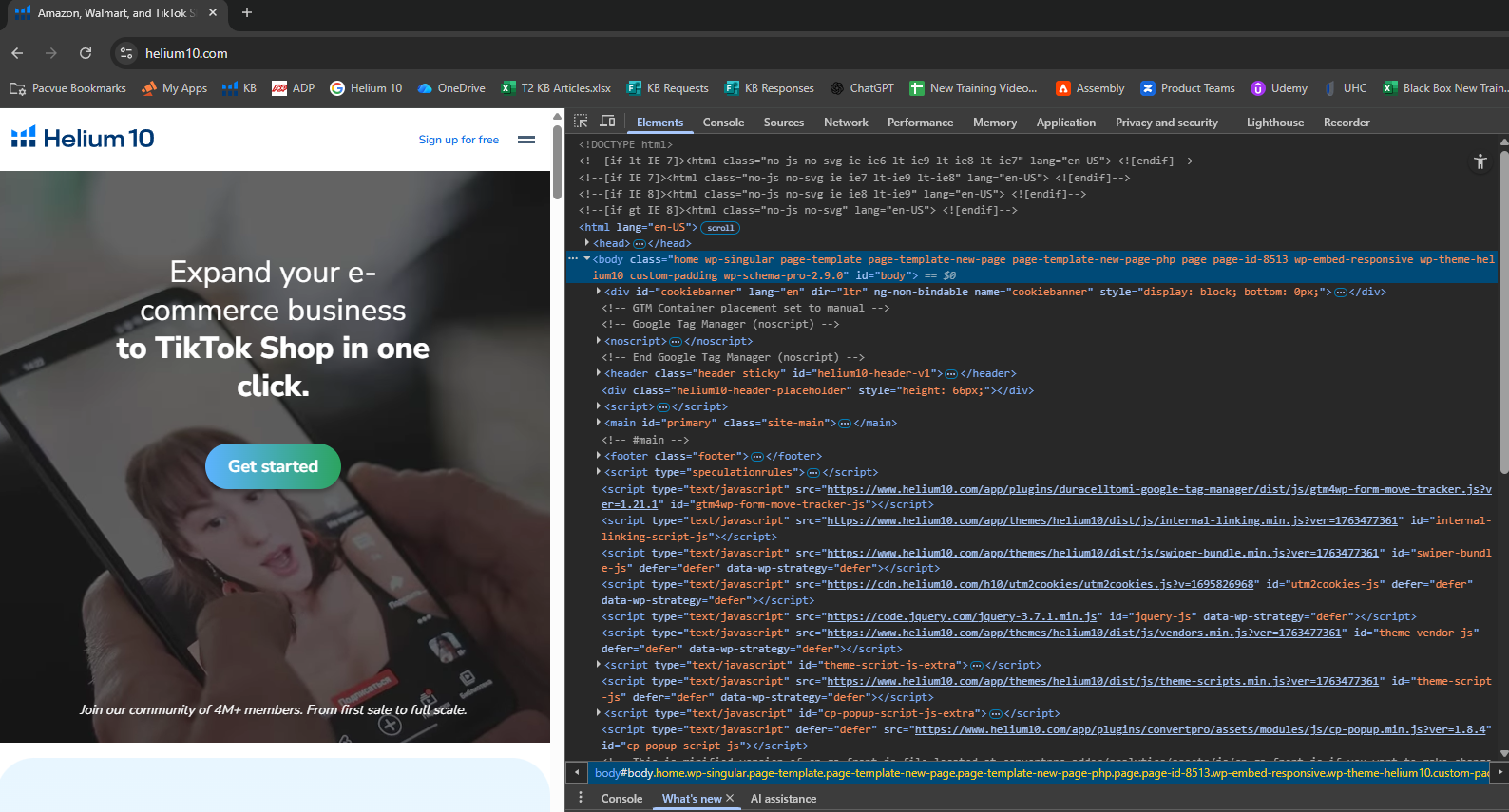This screenshot has width=1509, height=812.
Task: Click the site information icon in address bar
Action: tap(126, 53)
